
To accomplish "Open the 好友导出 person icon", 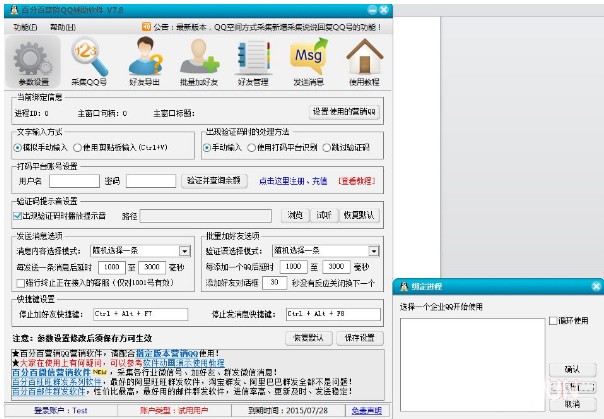I will tap(144, 62).
